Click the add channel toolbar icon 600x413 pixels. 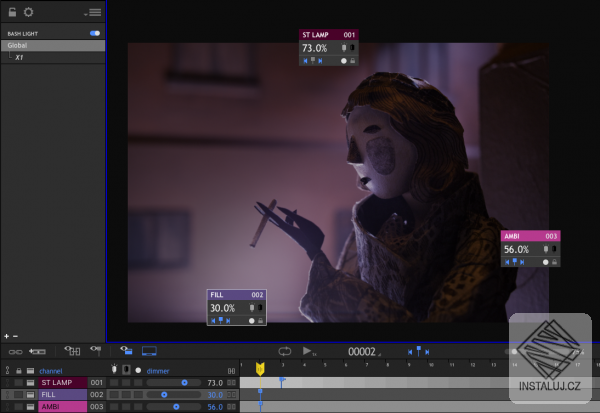point(37,351)
